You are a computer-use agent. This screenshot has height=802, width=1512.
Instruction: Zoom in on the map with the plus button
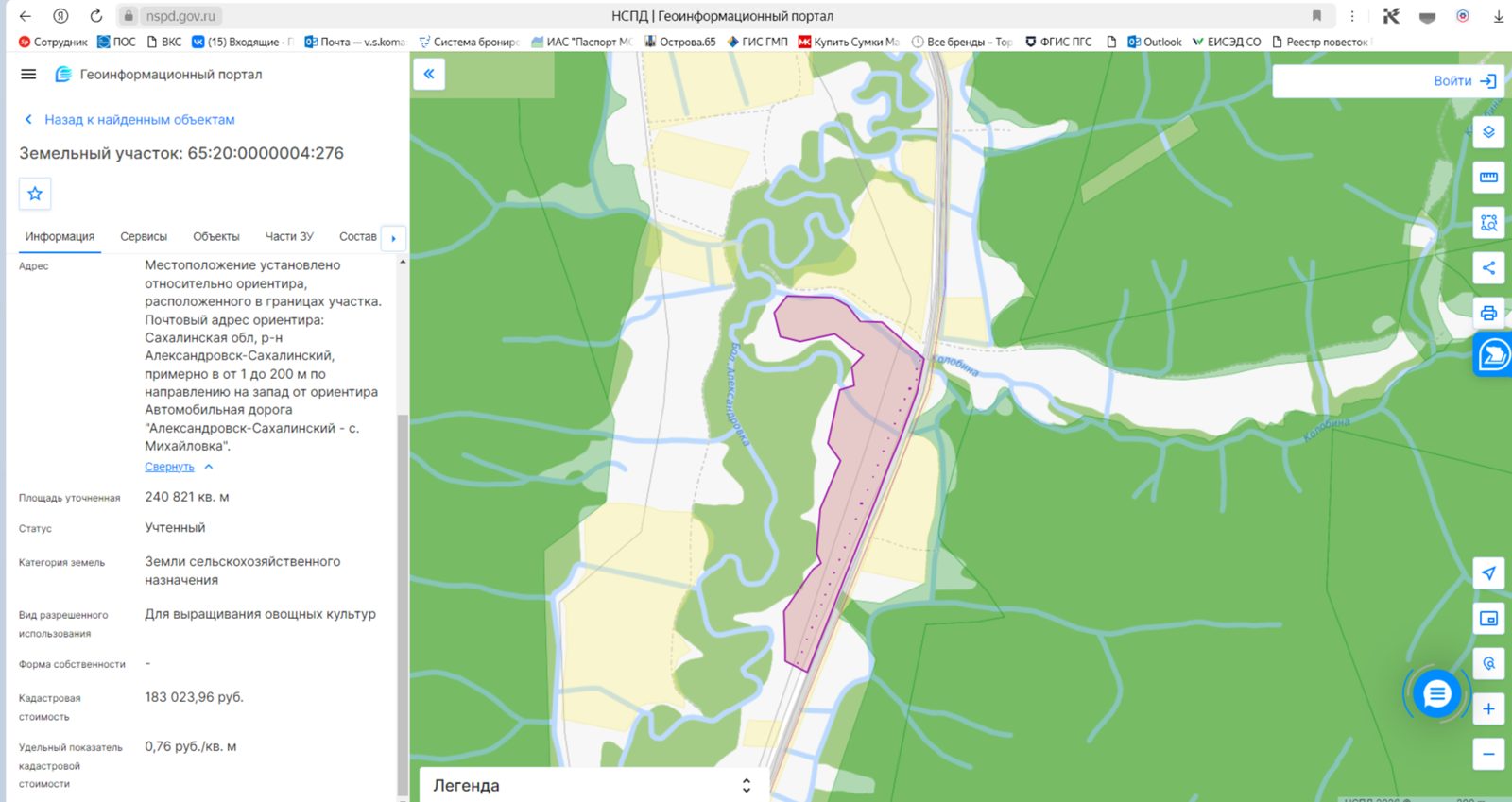pos(1488,708)
